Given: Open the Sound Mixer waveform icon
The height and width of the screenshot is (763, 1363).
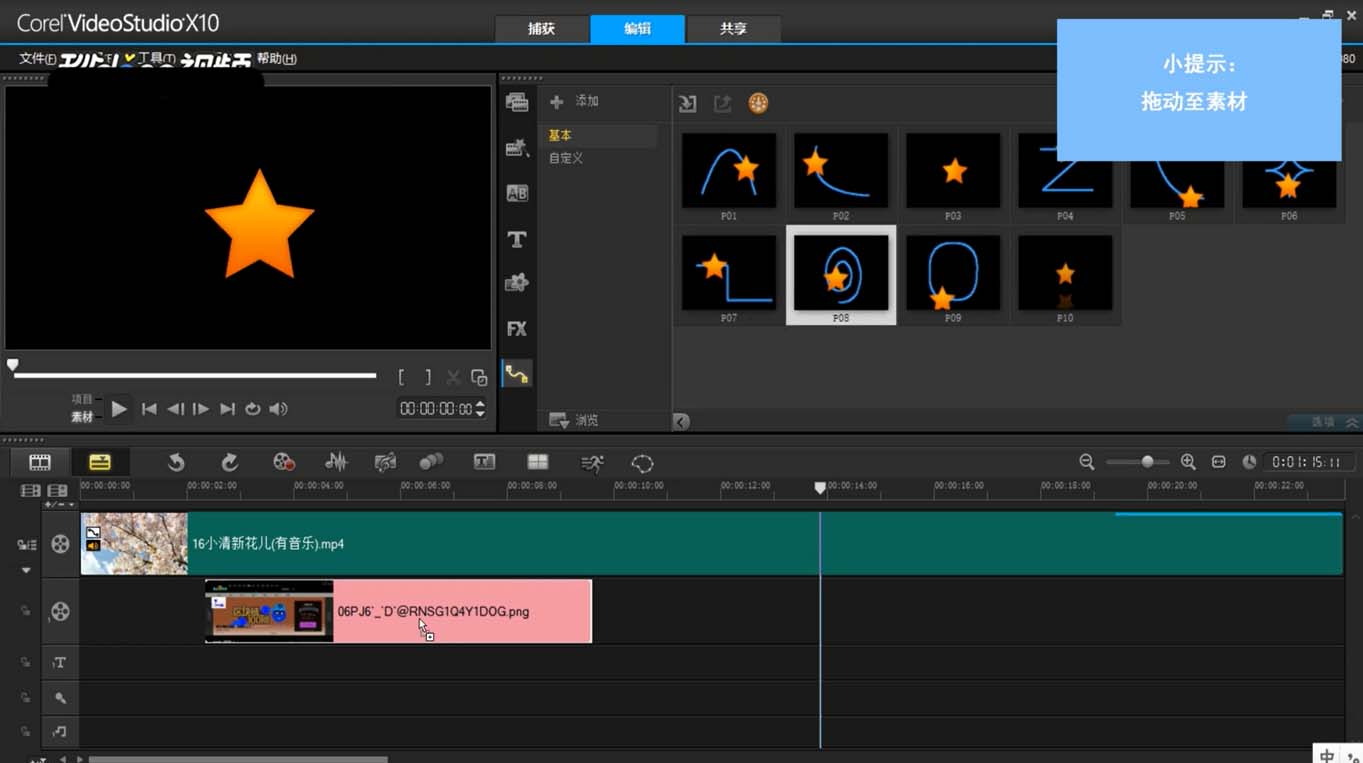Looking at the screenshot, I should tap(336, 462).
